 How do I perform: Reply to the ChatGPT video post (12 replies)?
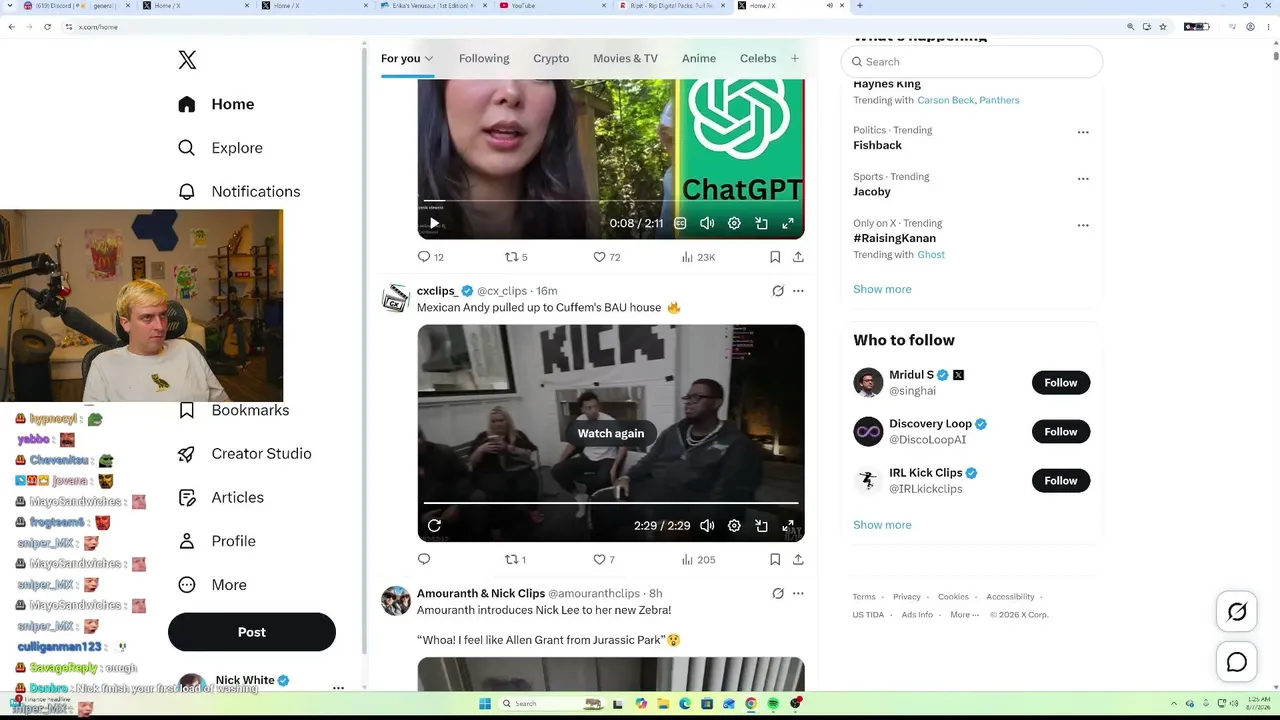[x=431, y=257]
